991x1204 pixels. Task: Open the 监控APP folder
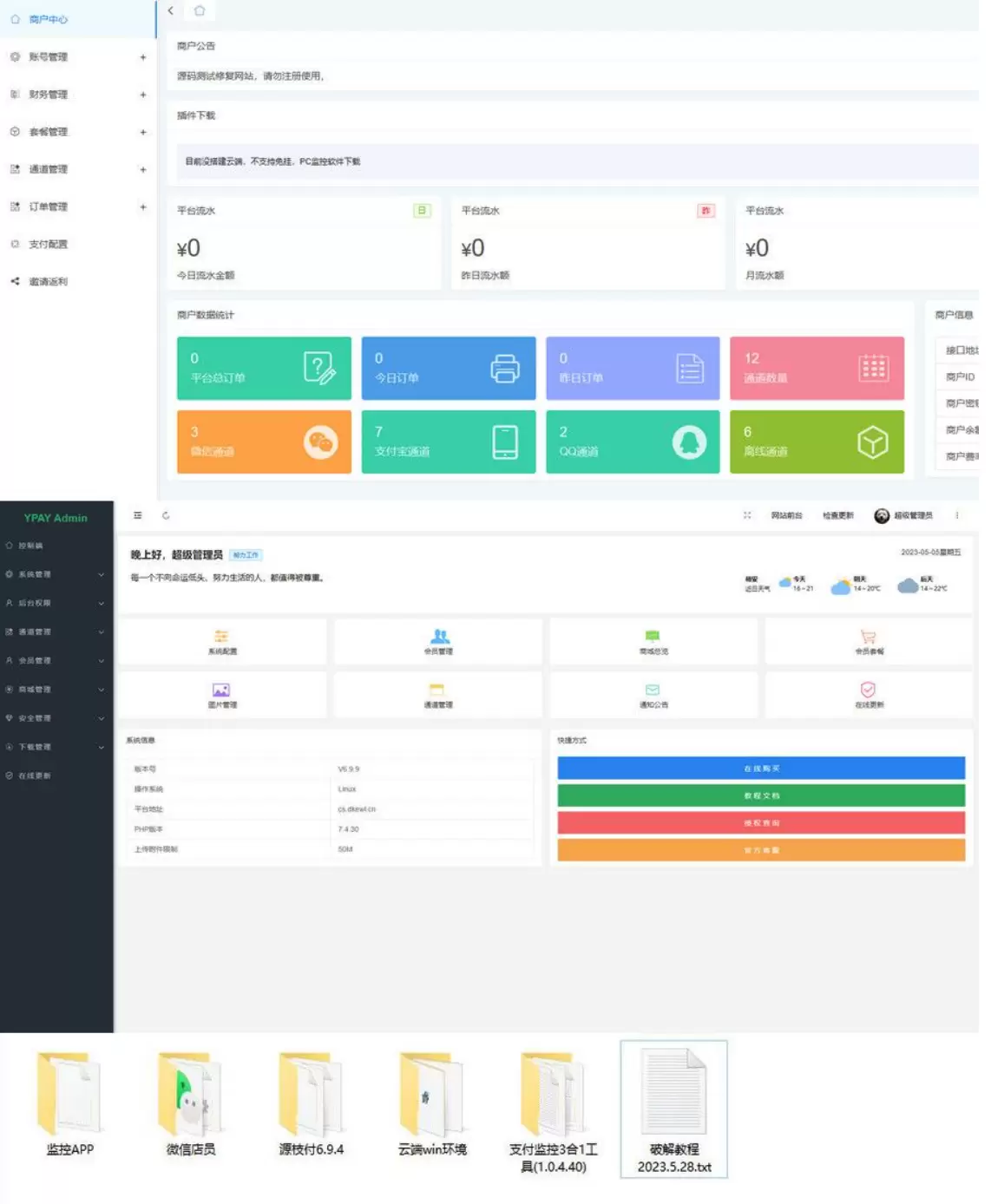click(x=70, y=1103)
